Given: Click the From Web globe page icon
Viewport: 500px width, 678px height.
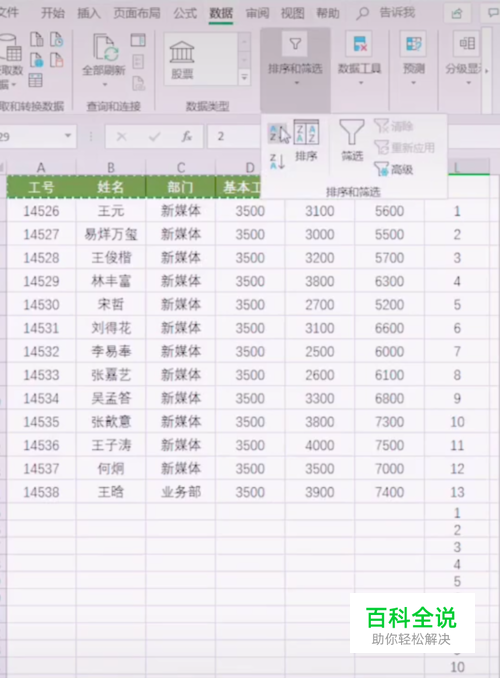Looking at the screenshot, I should [x=37, y=60].
